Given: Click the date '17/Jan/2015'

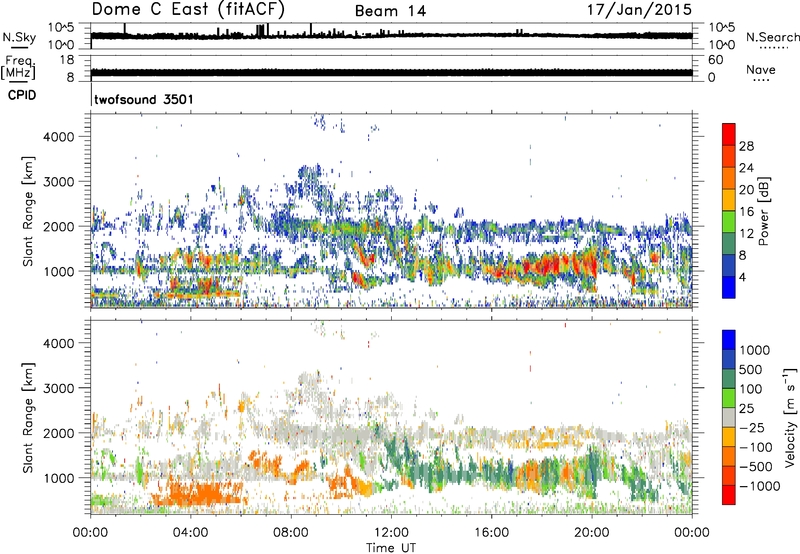Looking at the screenshot, I should [639, 10].
